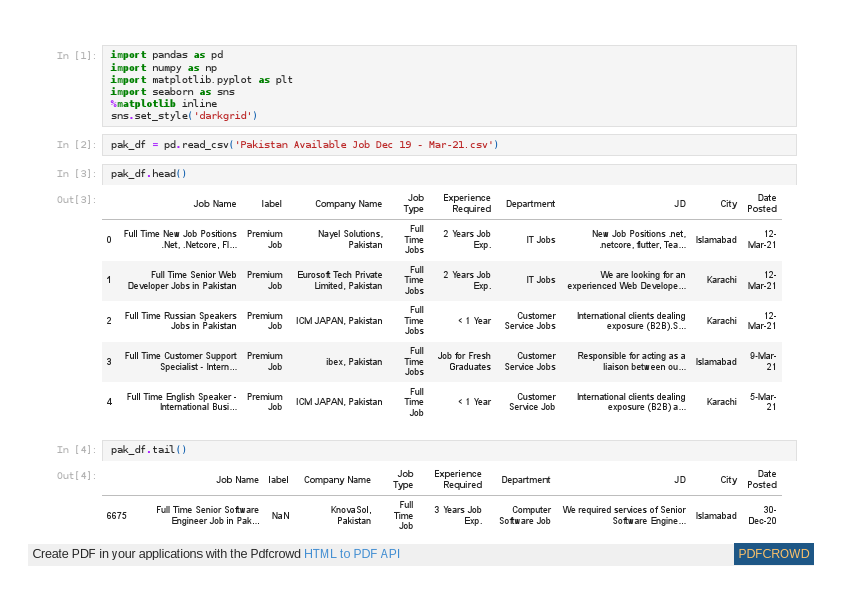
Task: Click the 'Department' header in Out[3]
Action: (531, 204)
